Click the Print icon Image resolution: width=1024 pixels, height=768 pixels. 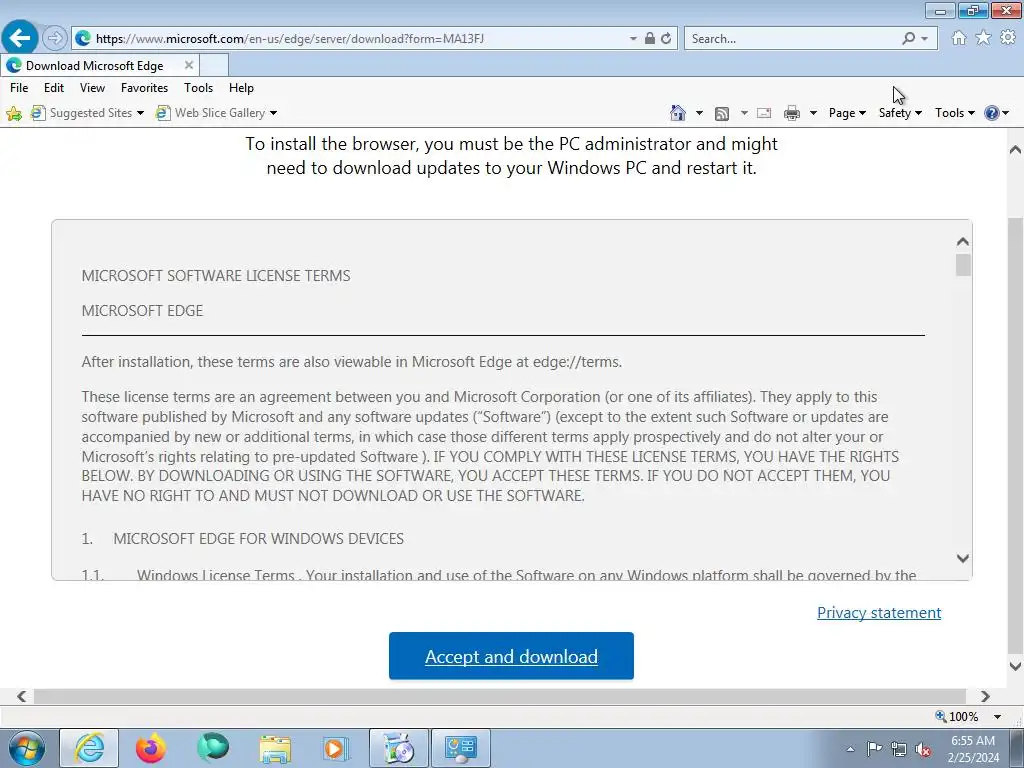792,114
